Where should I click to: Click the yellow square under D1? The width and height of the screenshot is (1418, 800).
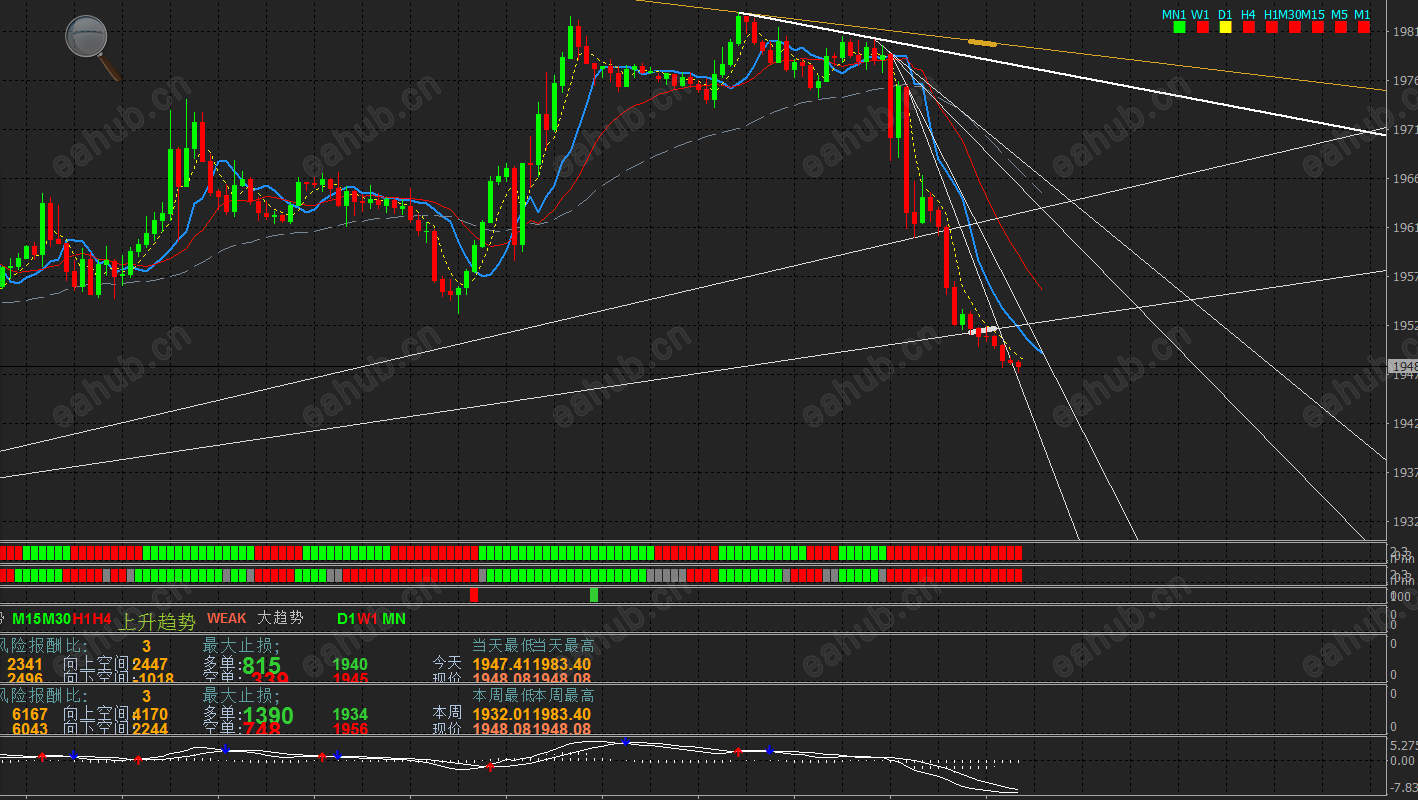tap(1225, 28)
